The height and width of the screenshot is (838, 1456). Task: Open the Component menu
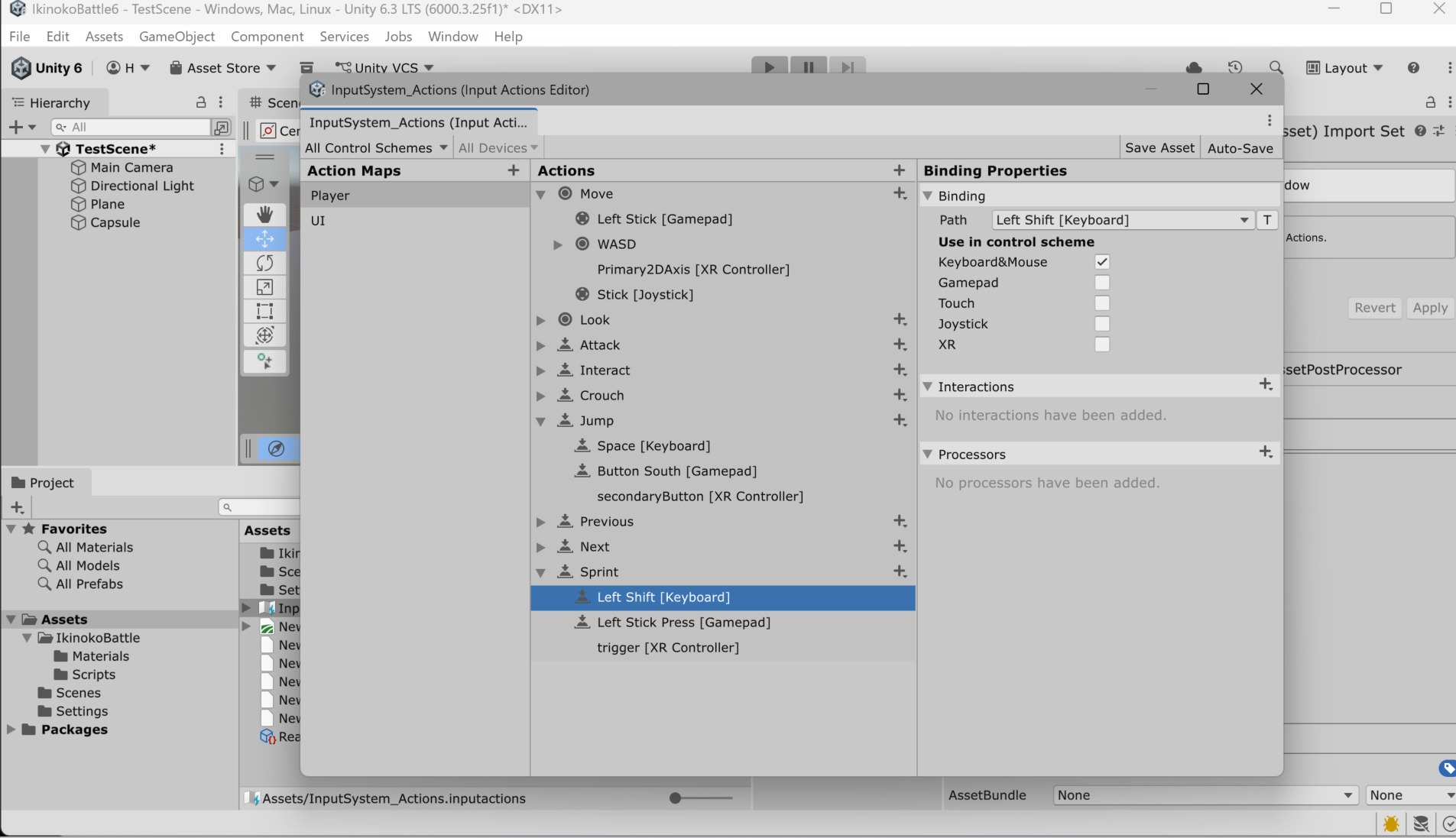[268, 37]
